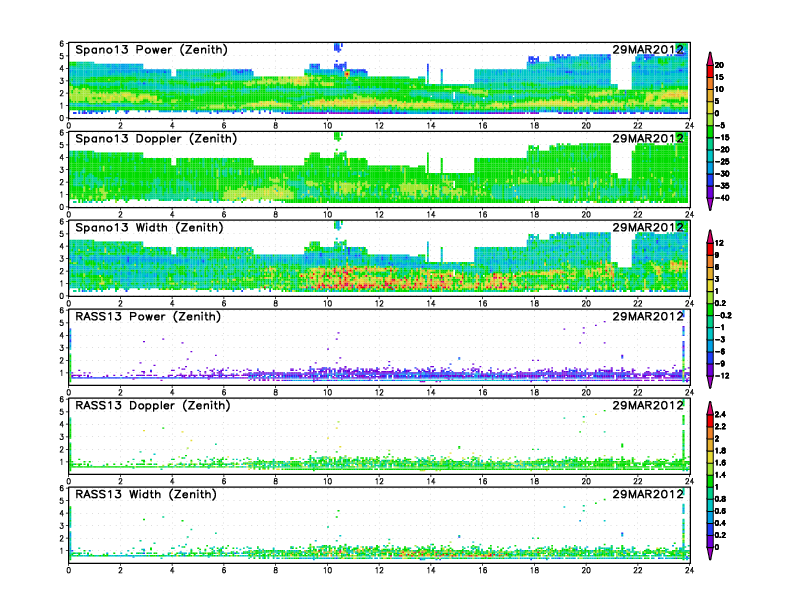
Task: Click the yellow segment of the bottom colorbar
Action: 710,456
